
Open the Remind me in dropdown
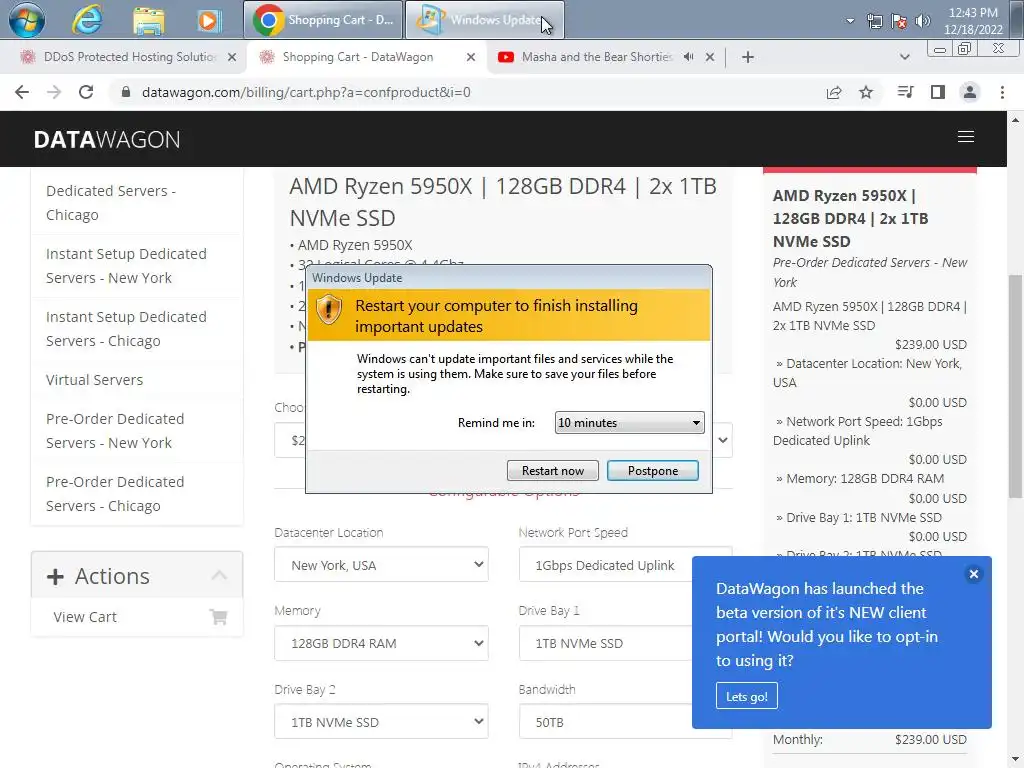pos(629,423)
